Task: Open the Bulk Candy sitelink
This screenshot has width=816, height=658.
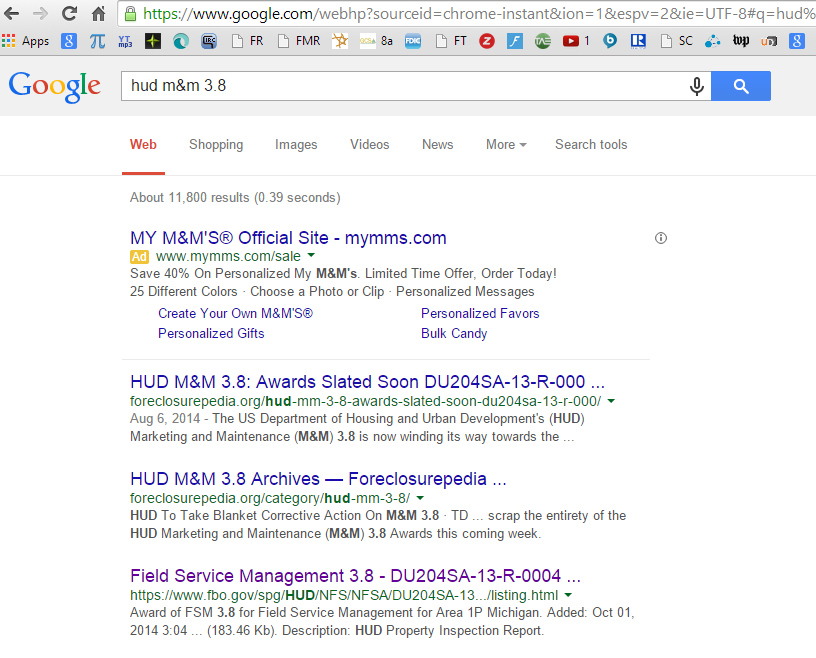Action: click(454, 333)
